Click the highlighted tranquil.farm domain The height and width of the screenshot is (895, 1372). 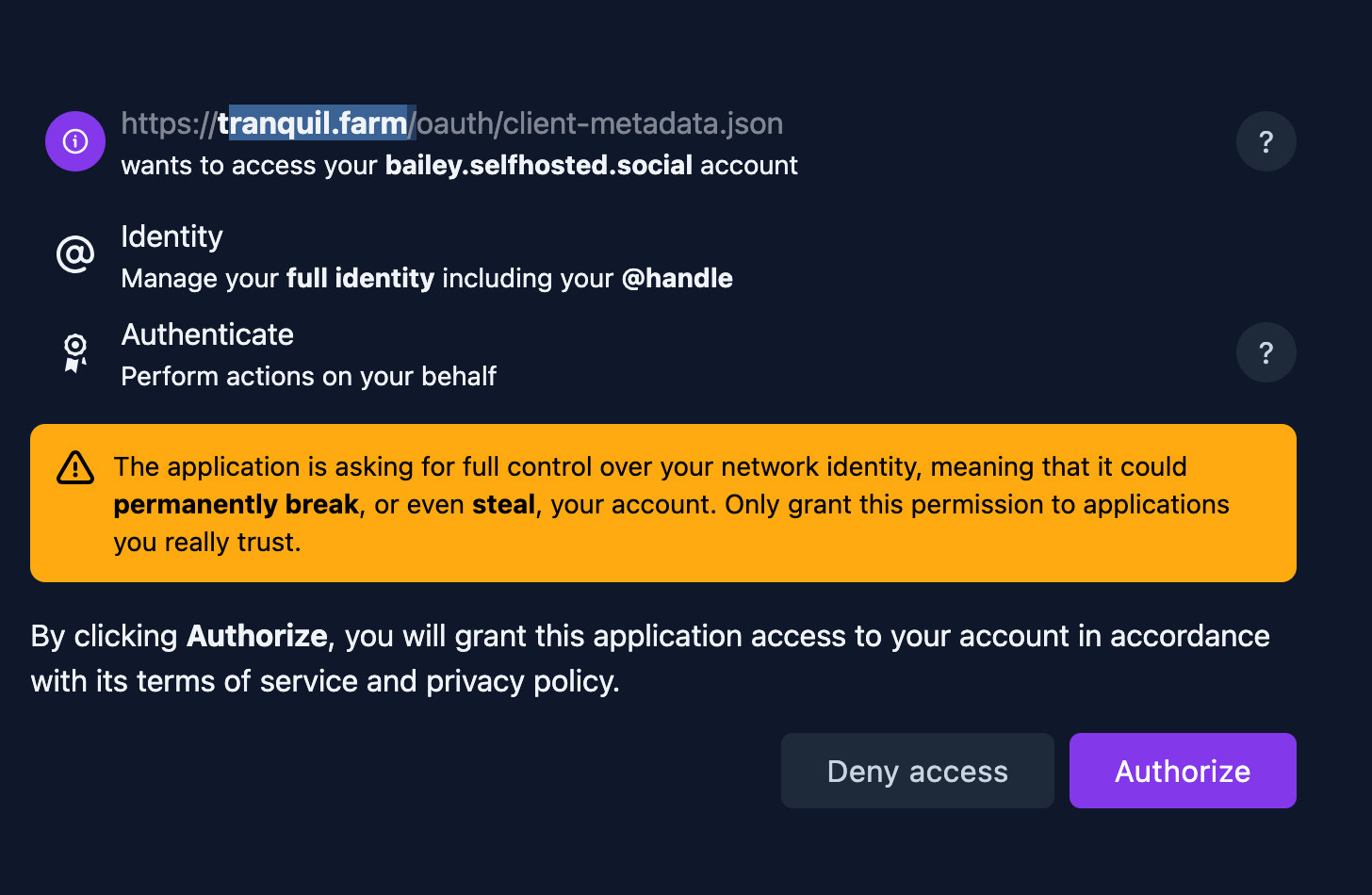(x=313, y=123)
